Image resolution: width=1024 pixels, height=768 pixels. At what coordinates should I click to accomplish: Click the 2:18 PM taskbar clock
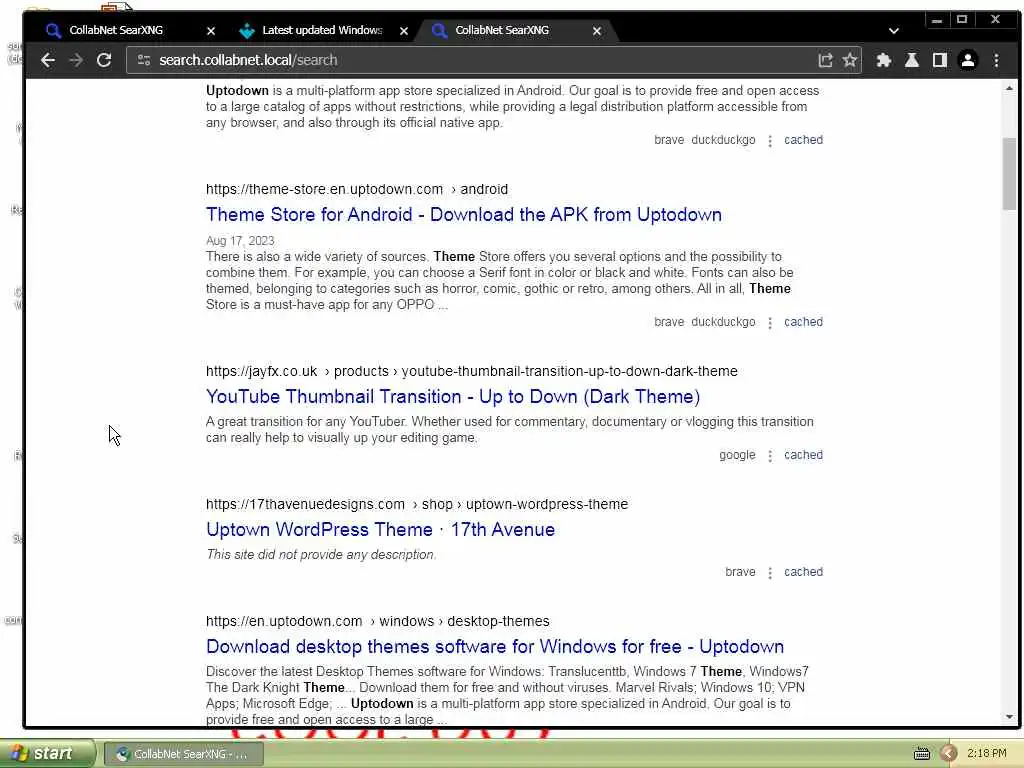[986, 753]
